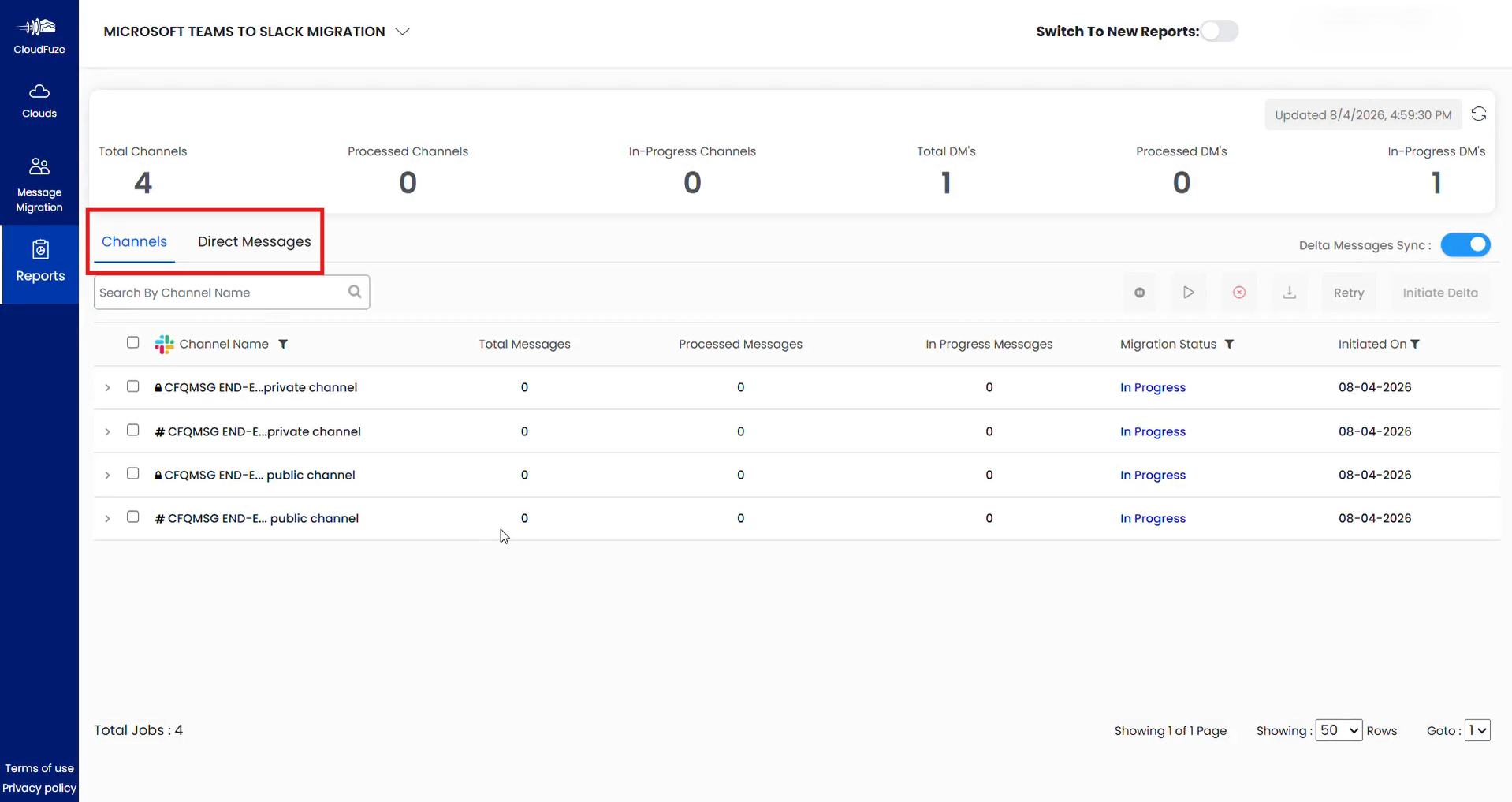Screen dimensions: 1512x802
Task: Click the search magnifier icon
Action: [x=355, y=292]
